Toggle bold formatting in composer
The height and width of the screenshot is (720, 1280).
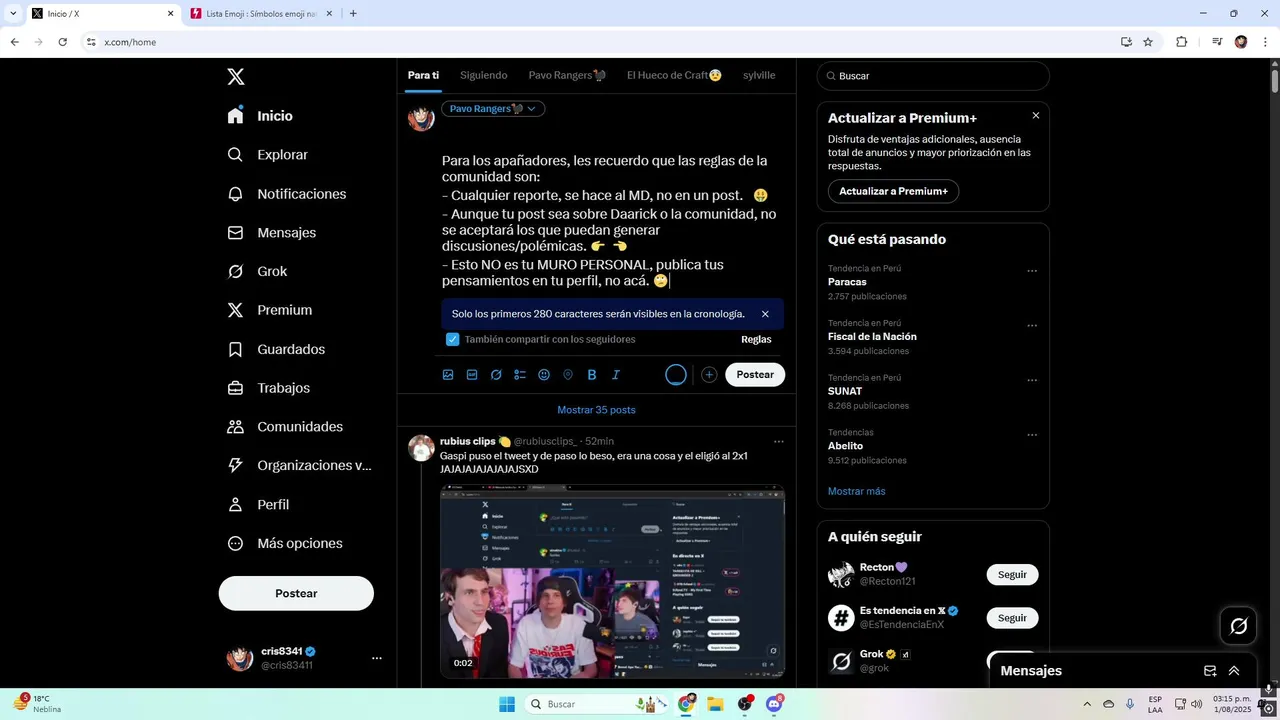tap(592, 375)
